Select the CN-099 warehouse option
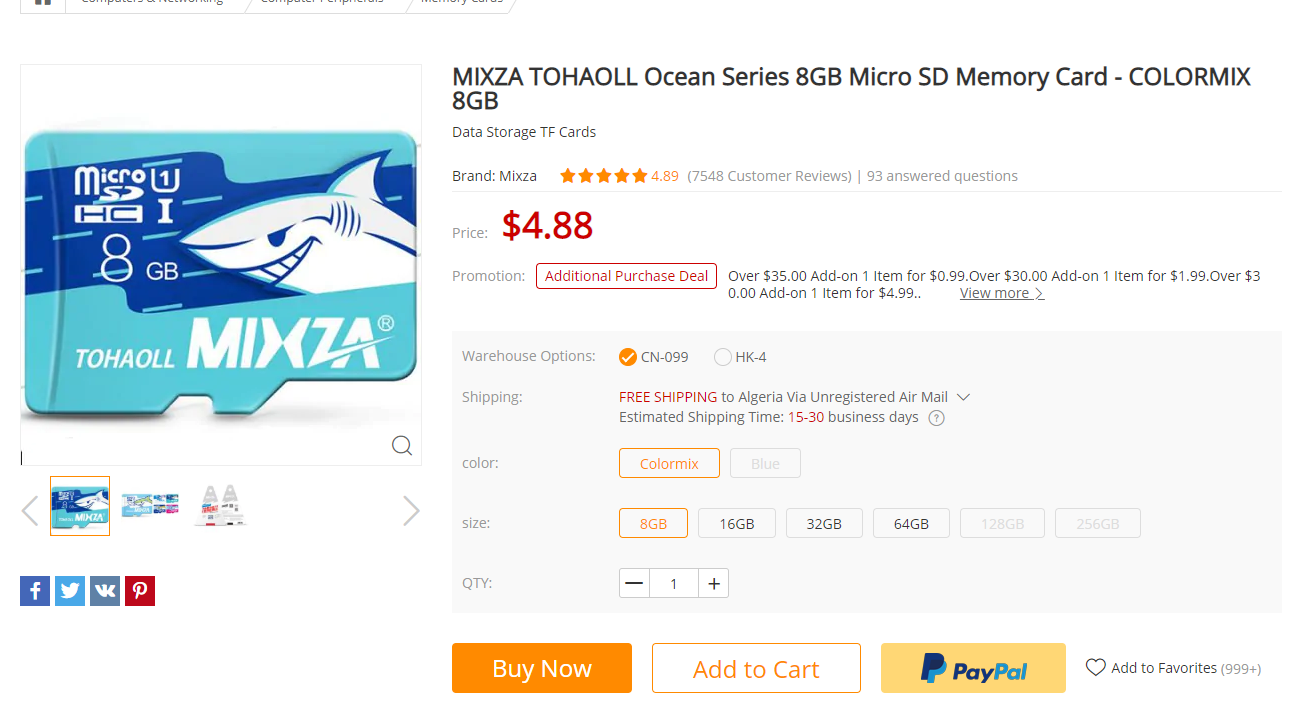The height and width of the screenshot is (716, 1294). pos(628,357)
